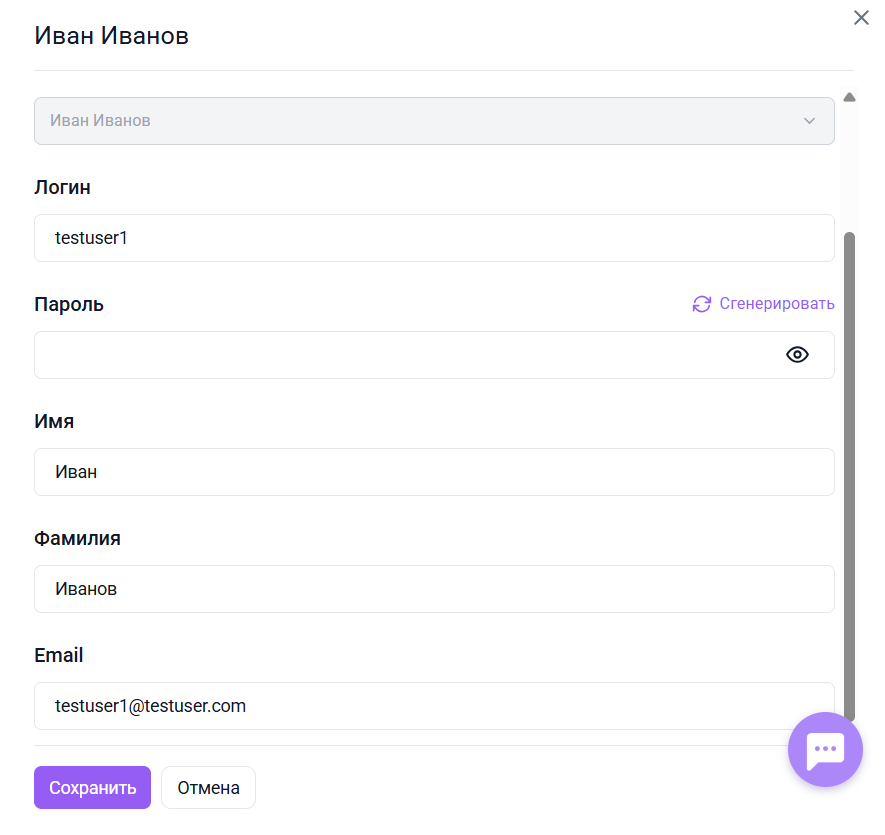This screenshot has width=885, height=835.
Task: Click the circular arrows generate icon
Action: (702, 304)
